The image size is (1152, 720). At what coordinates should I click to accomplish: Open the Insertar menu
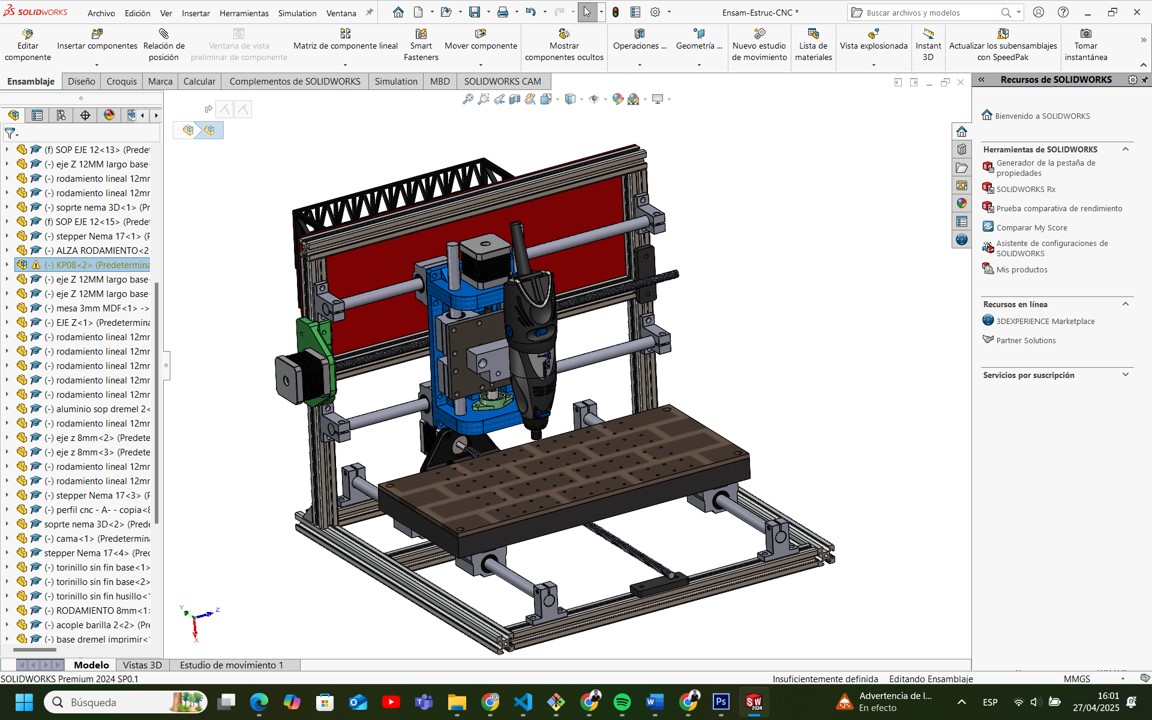[195, 13]
